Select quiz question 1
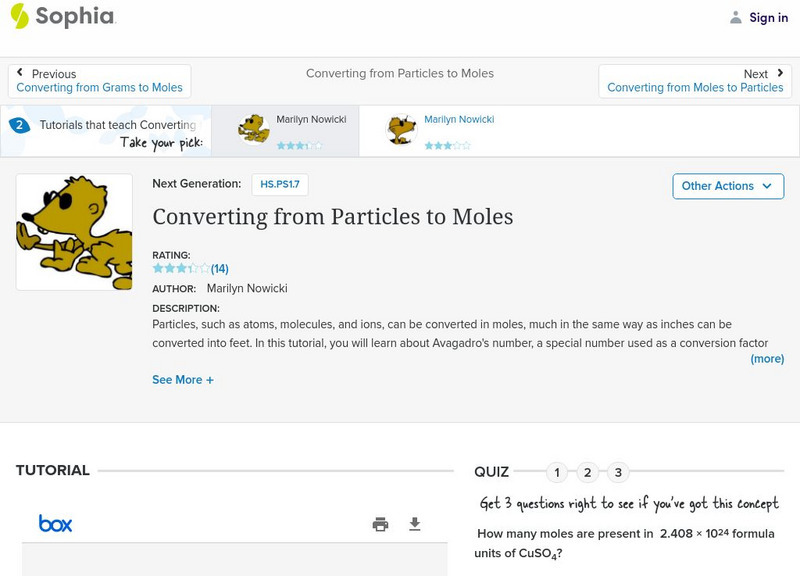The width and height of the screenshot is (800, 576). point(557,472)
